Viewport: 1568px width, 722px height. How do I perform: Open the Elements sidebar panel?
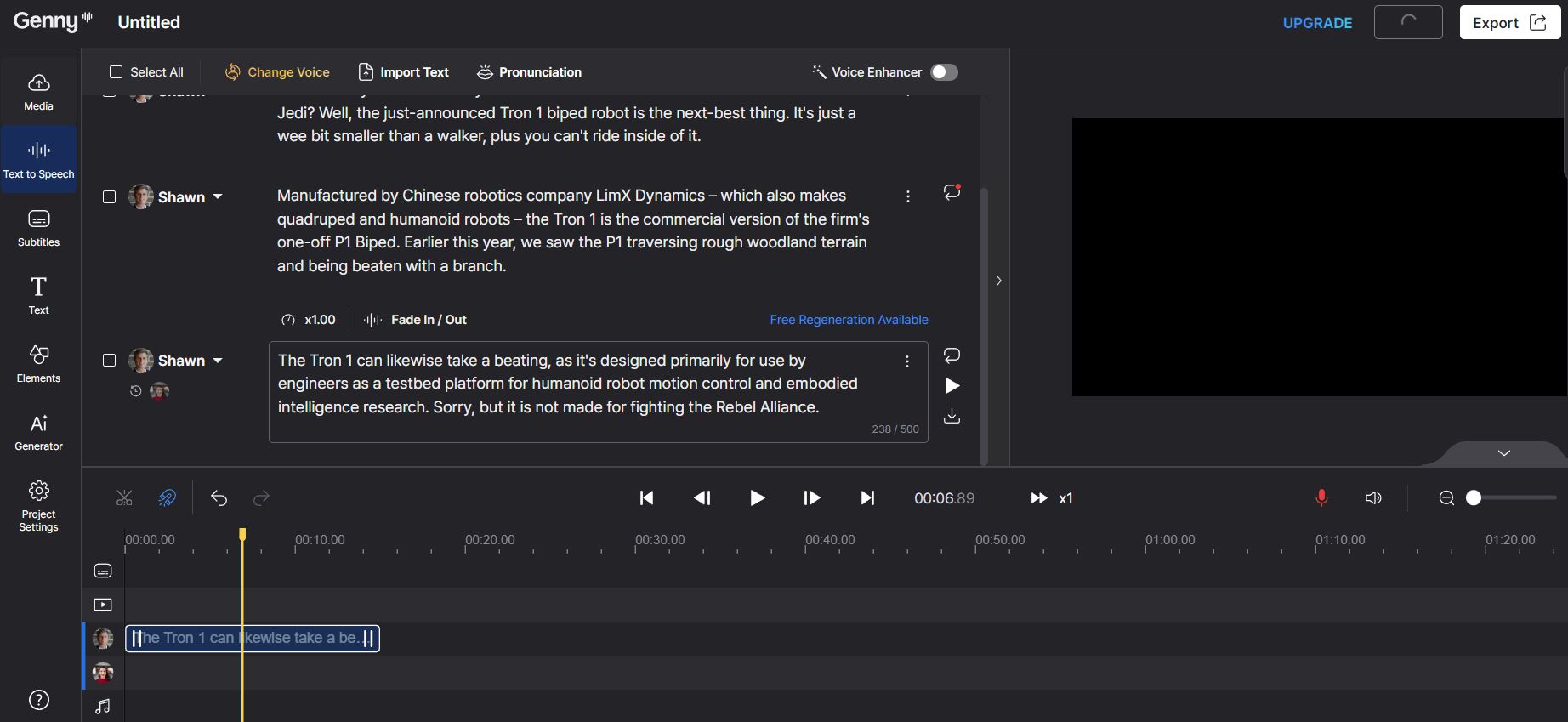pyautogui.click(x=38, y=364)
